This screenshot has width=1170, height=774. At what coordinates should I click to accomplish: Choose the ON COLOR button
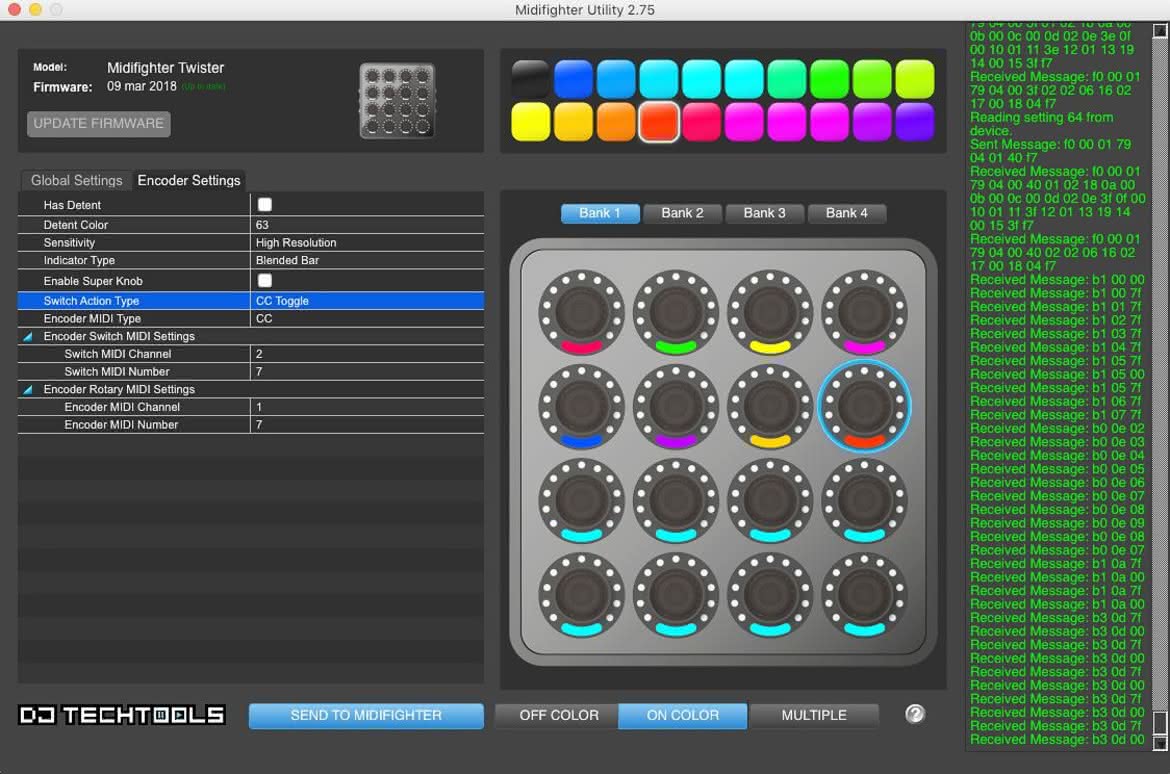tap(683, 715)
